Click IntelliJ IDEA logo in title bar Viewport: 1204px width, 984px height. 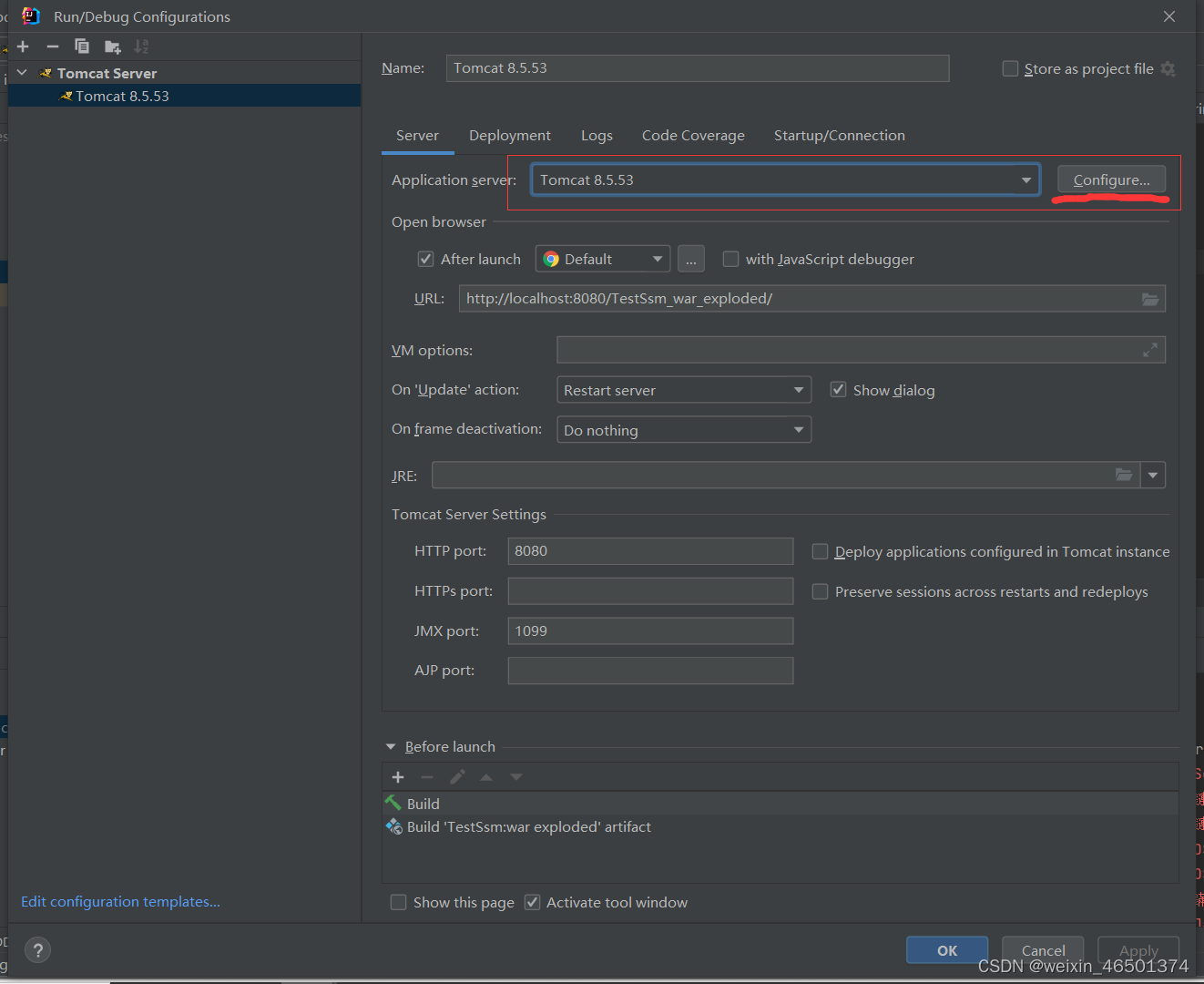click(30, 16)
